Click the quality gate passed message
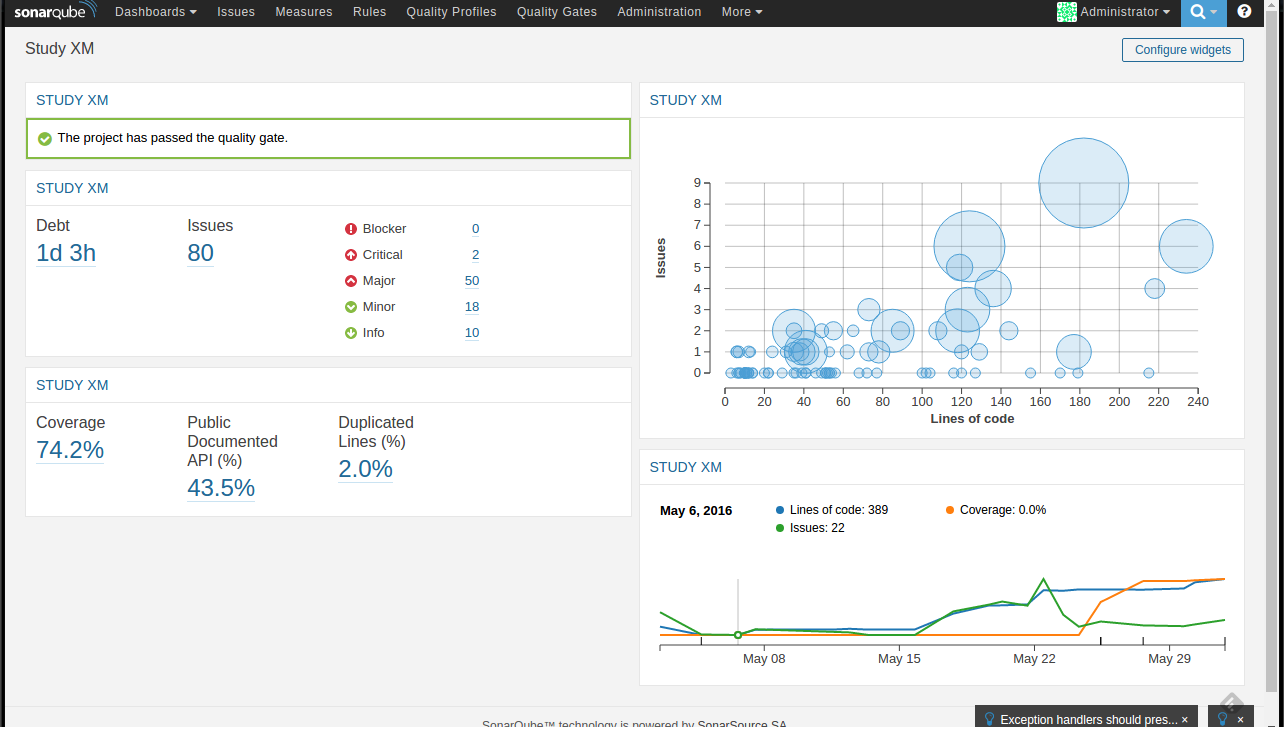Screen dimensions: 1284x740 (x=173, y=138)
